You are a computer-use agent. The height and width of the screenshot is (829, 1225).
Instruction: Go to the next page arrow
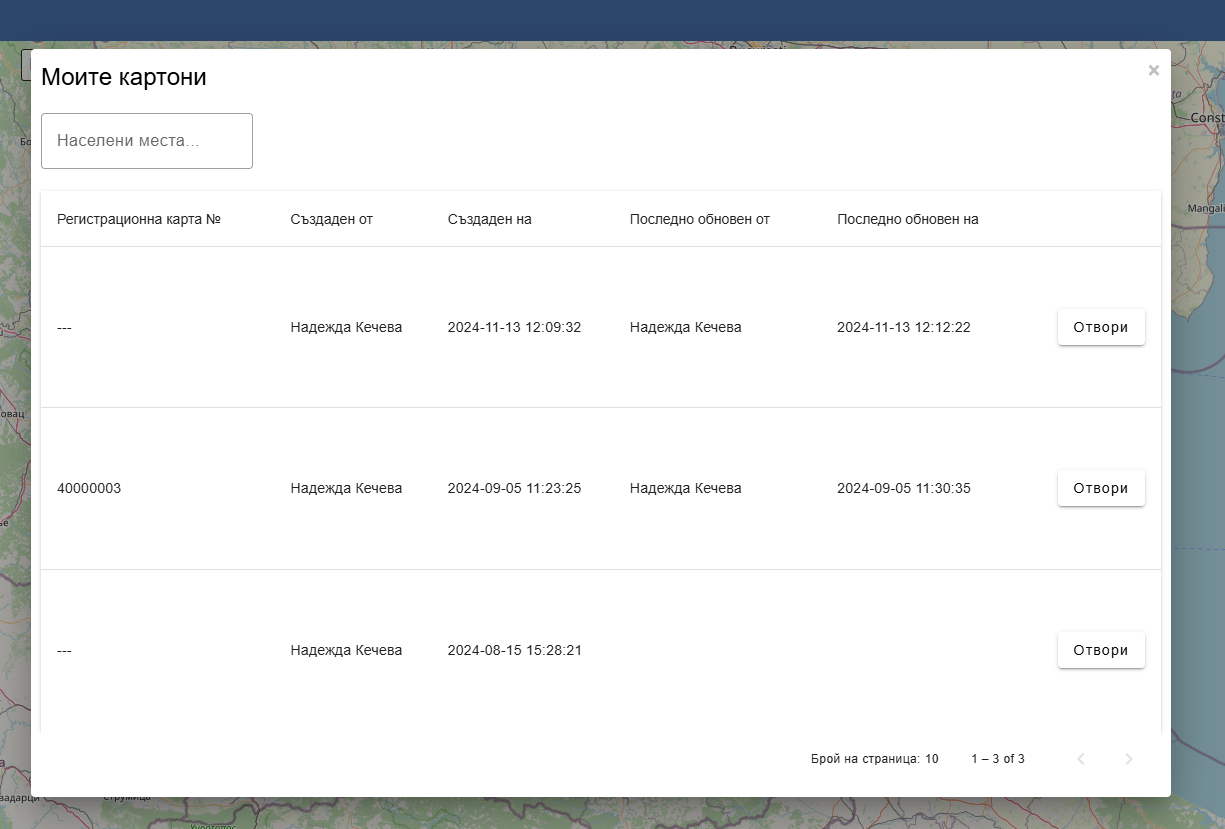pos(1129,759)
